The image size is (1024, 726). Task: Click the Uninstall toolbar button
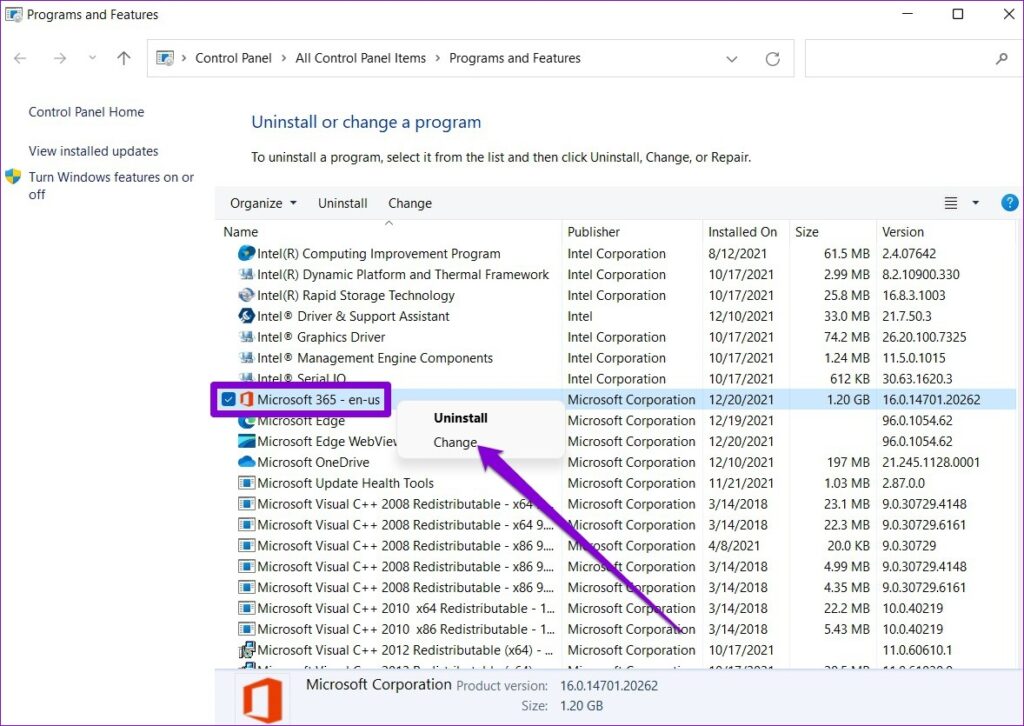(x=342, y=203)
